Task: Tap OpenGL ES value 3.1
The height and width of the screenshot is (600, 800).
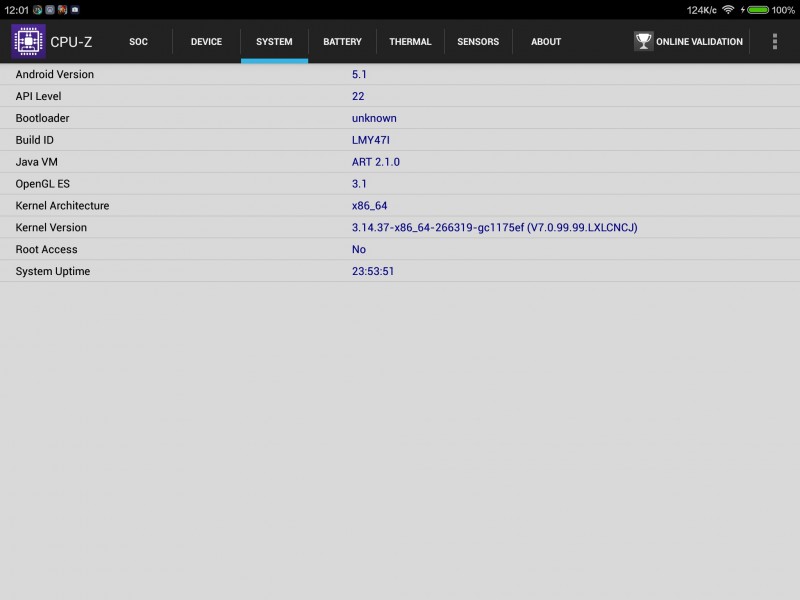Action: click(359, 184)
